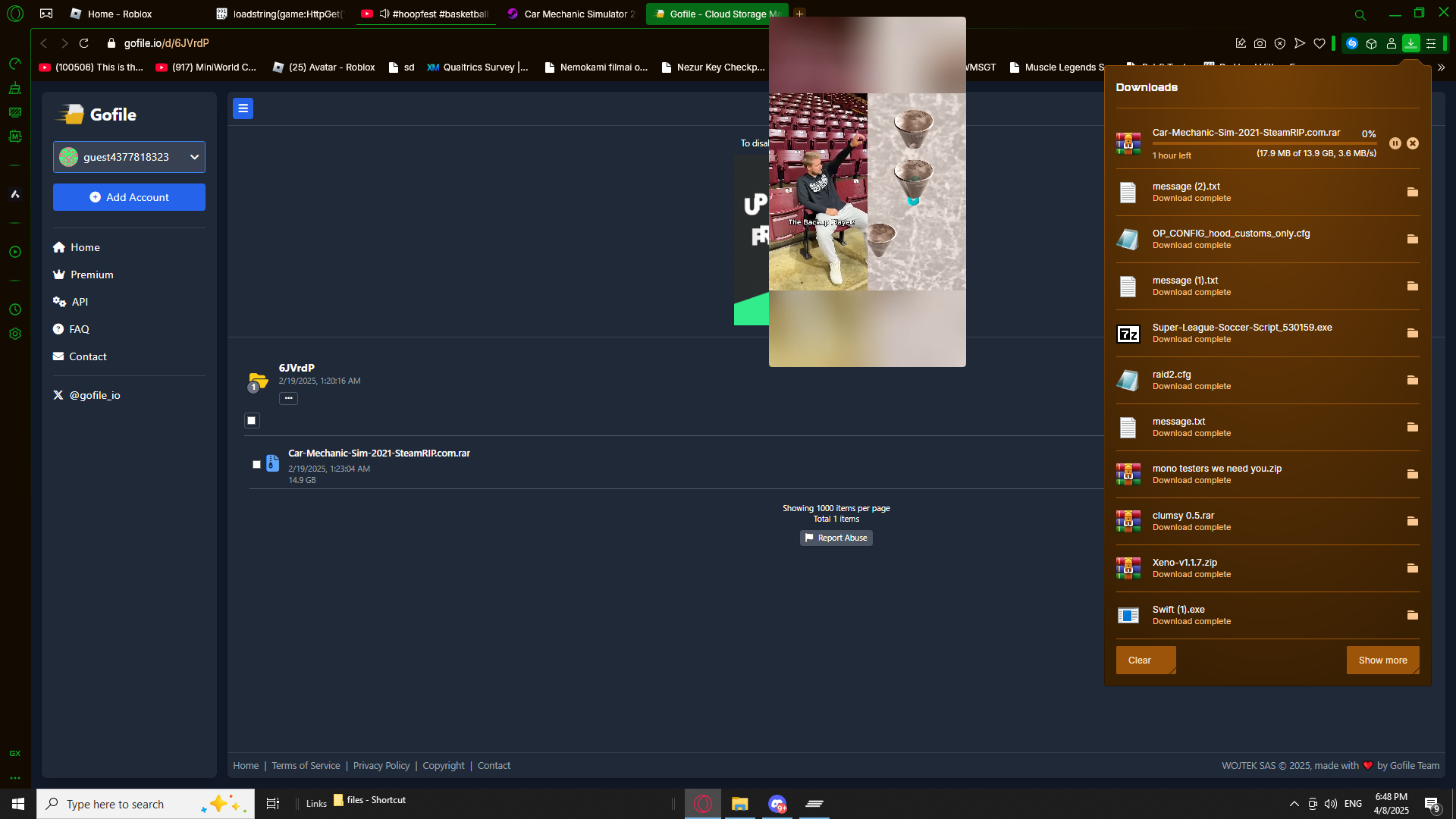Viewport: 1456px width, 819px height.
Task: Toggle the select-all files checkbox
Action: pos(252,420)
